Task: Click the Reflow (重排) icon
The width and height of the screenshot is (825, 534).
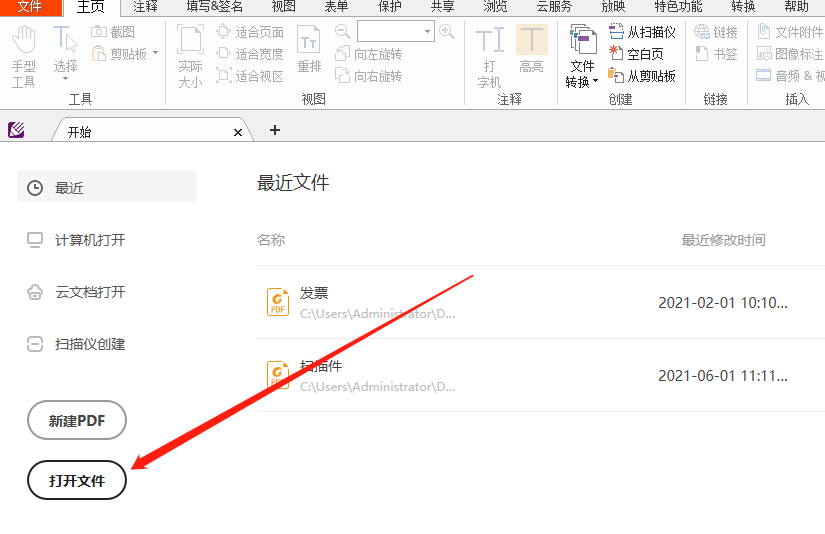Action: (x=309, y=50)
